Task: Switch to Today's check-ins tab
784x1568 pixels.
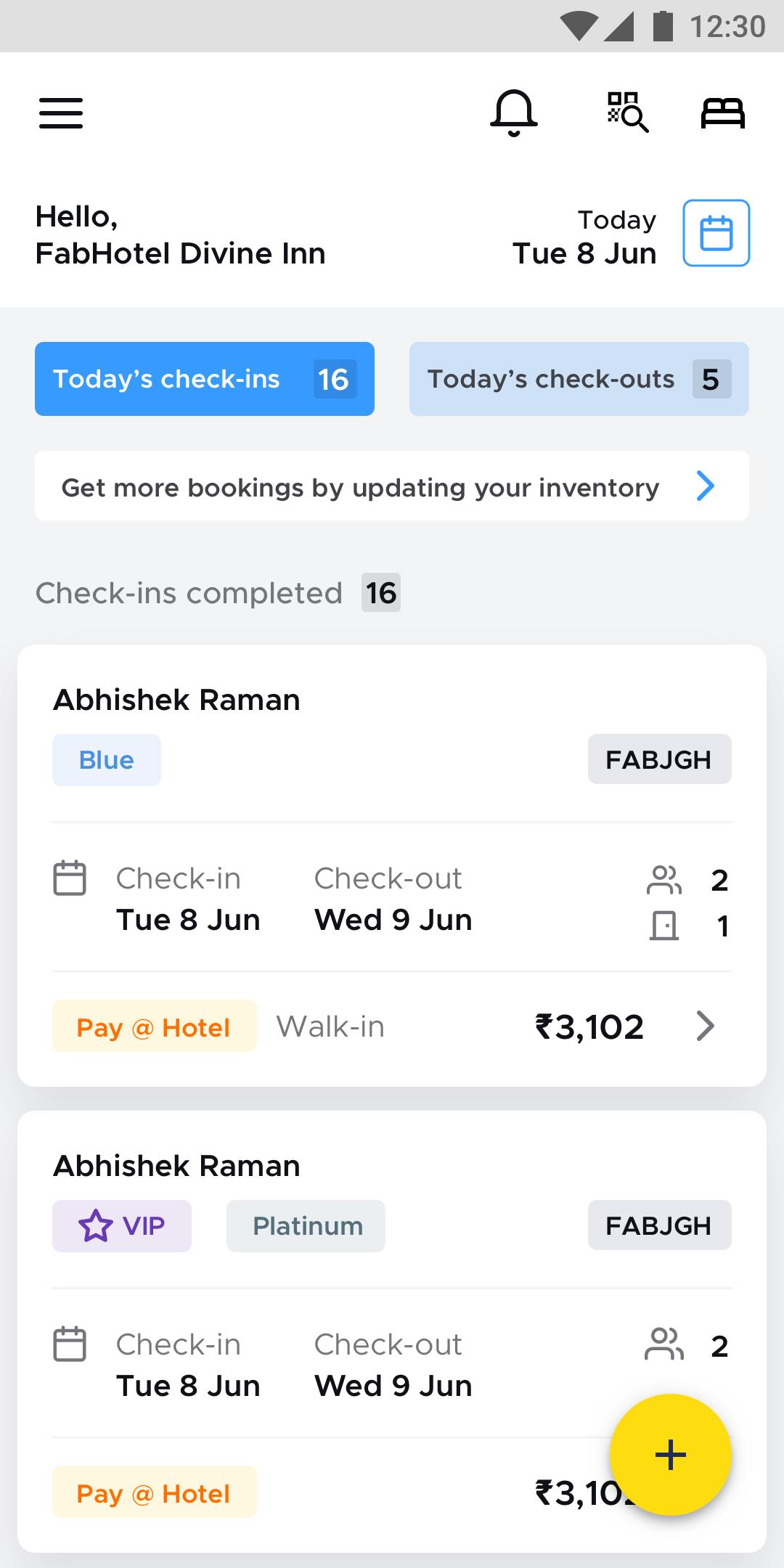Action: pyautogui.click(x=205, y=379)
